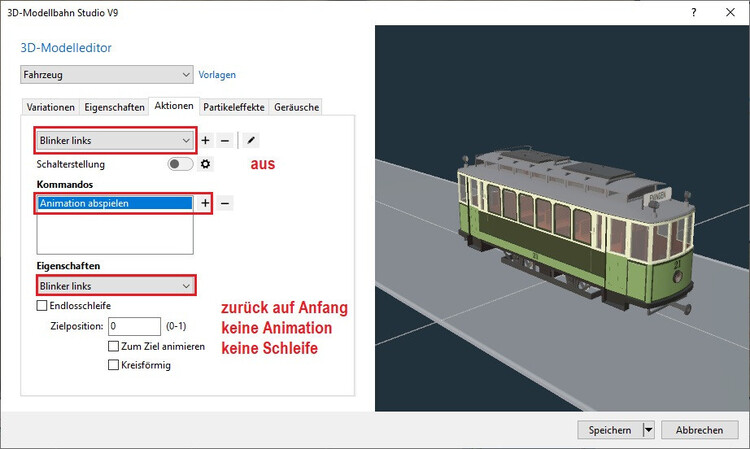Open the Geräusche tab
This screenshot has width=750, height=449.
coord(296,107)
